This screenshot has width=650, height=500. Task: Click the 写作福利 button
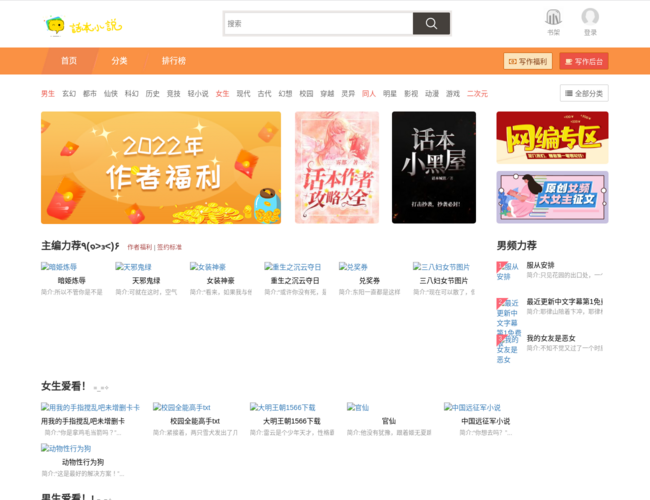tap(528, 61)
